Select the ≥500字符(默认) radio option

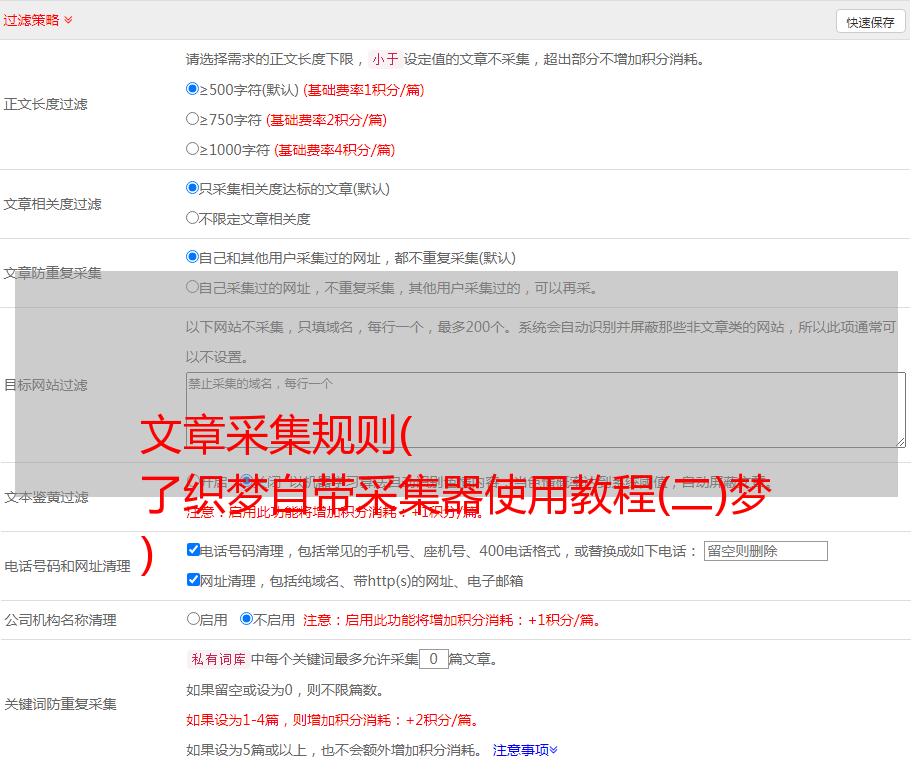[x=193, y=88]
